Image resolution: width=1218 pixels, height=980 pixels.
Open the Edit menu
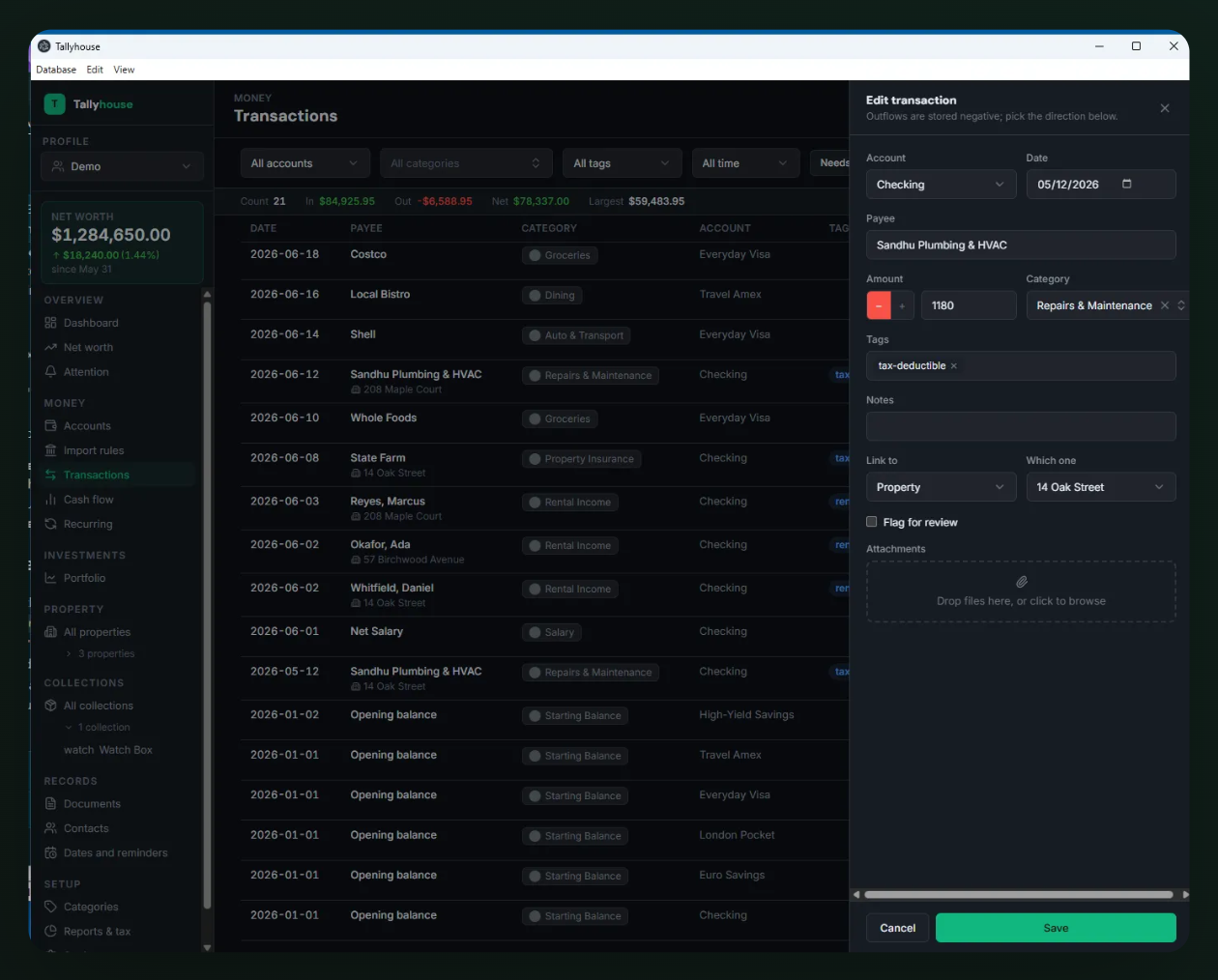[x=95, y=70]
